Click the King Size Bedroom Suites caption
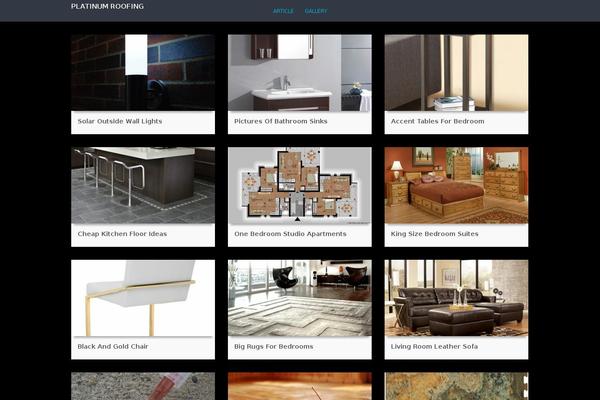 434,234
